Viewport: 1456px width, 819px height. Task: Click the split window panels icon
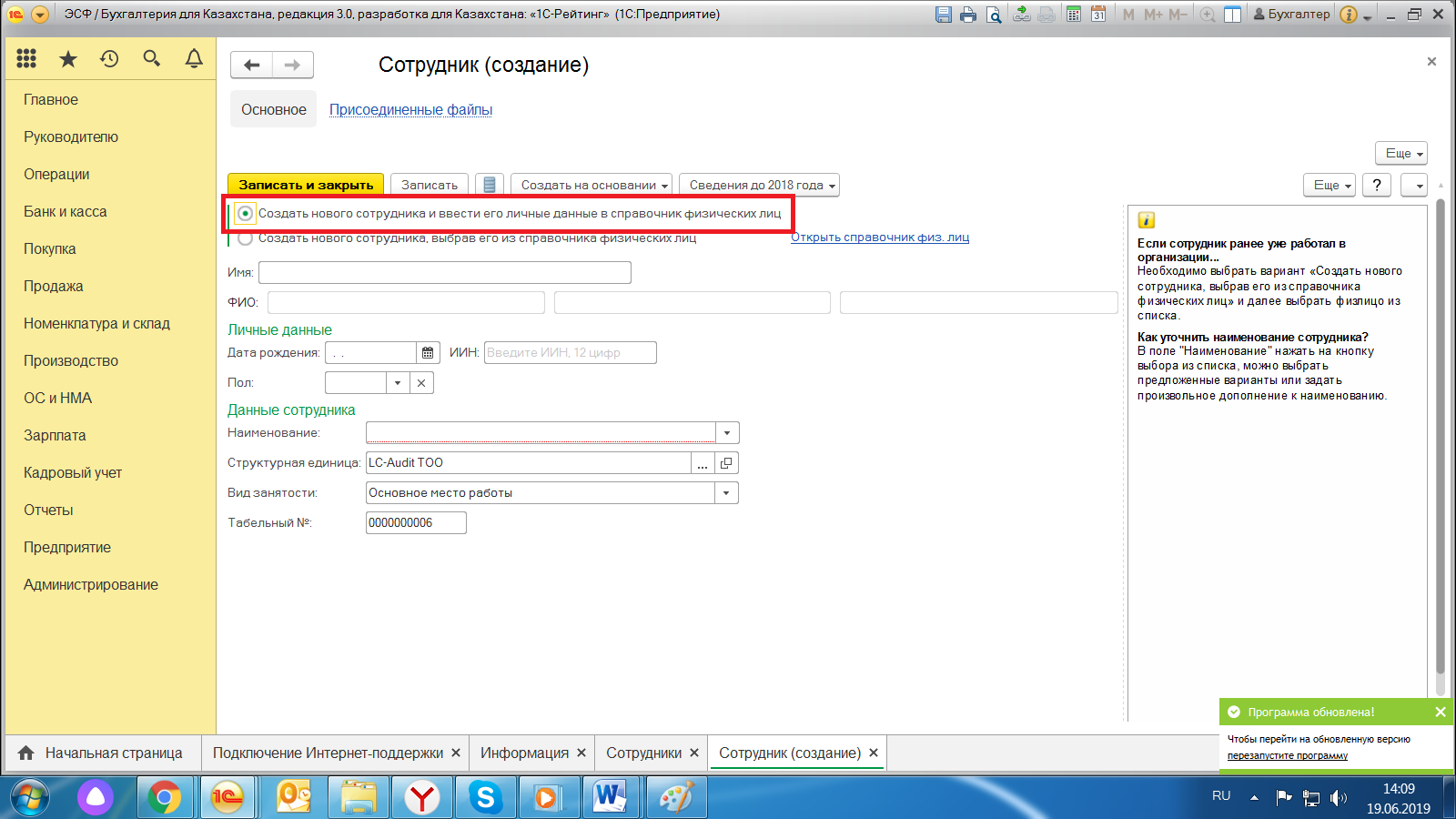point(1233,15)
